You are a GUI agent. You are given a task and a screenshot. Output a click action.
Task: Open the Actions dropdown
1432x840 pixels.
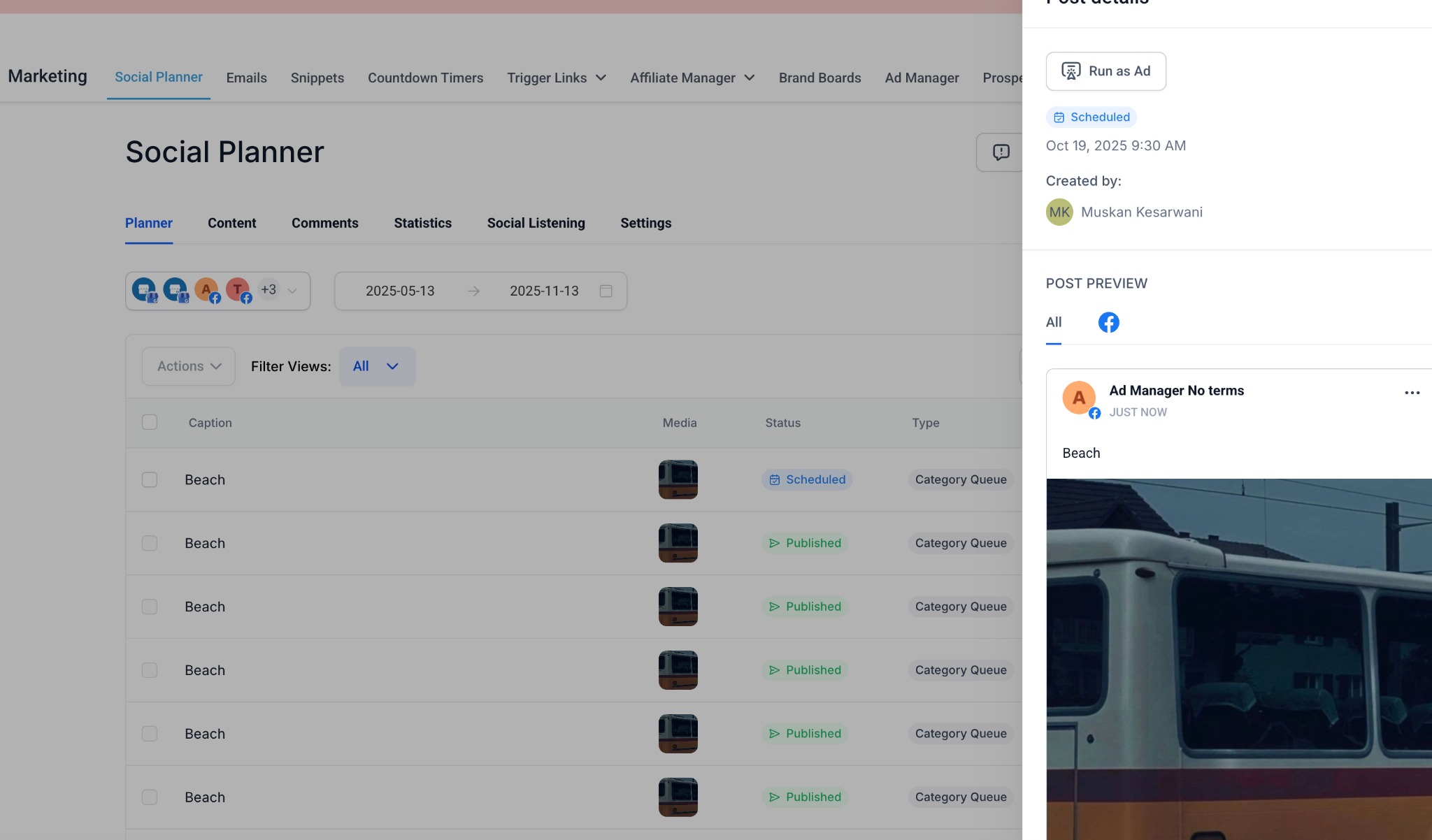189,366
